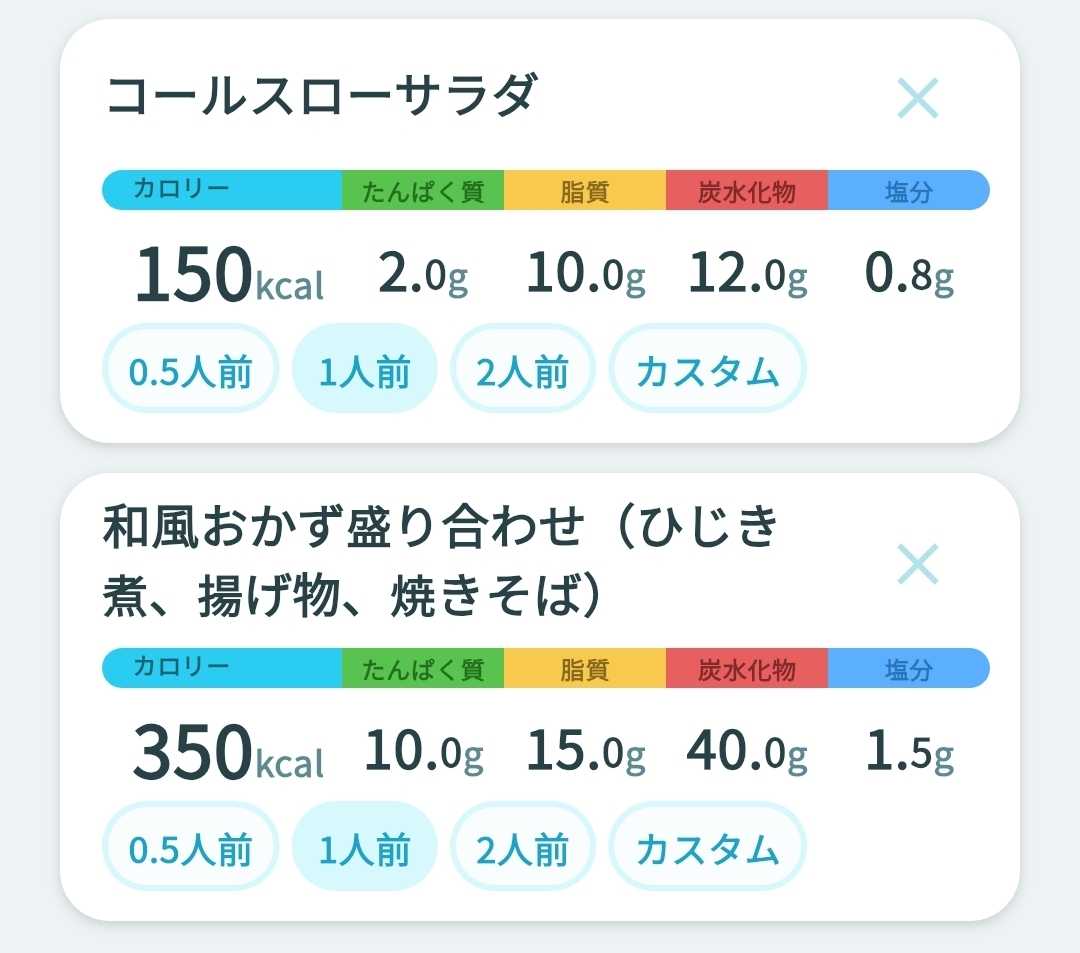Click the 350 kcal value

click(x=228, y=752)
